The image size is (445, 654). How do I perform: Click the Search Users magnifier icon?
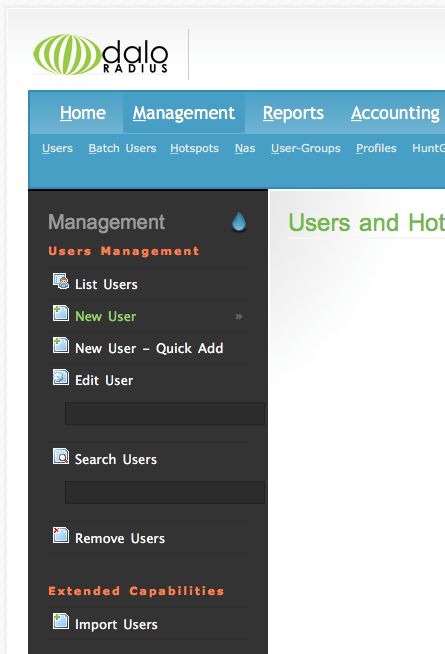pos(61,456)
